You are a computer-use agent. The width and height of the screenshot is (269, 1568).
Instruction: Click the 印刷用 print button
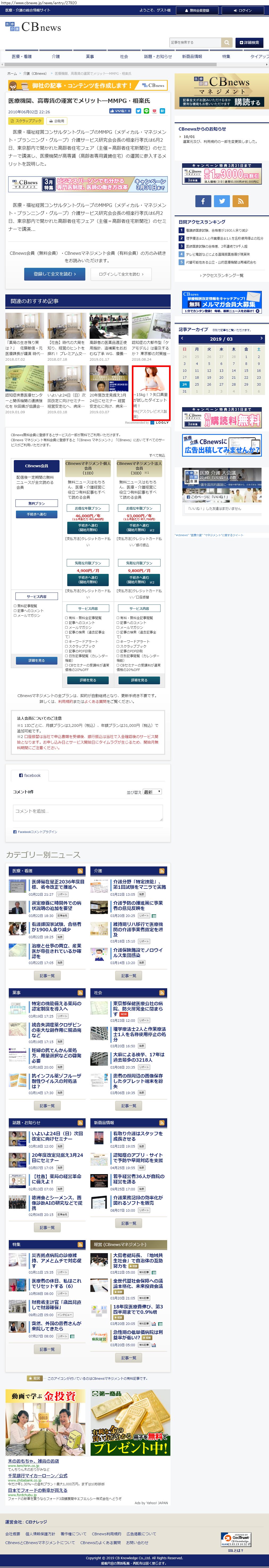click(x=57, y=121)
